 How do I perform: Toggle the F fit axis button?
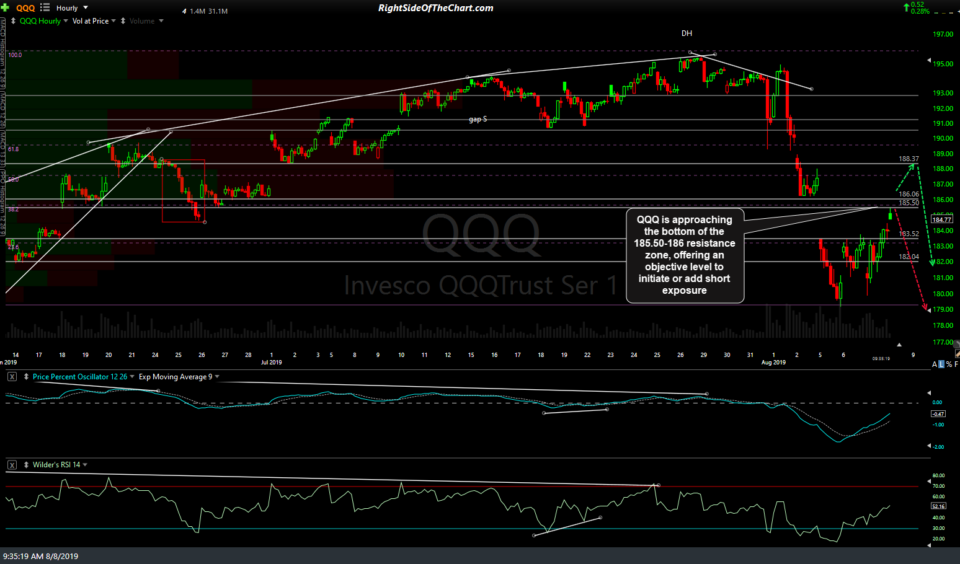[956, 364]
